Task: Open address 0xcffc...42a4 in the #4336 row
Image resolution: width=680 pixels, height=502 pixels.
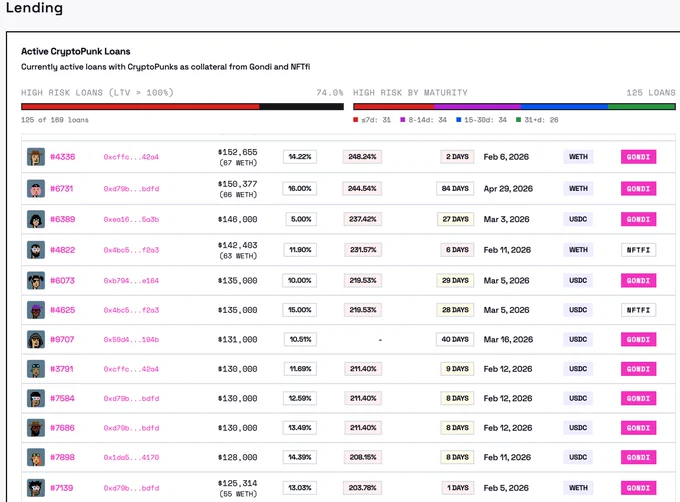Action: pyautogui.click(x=131, y=157)
